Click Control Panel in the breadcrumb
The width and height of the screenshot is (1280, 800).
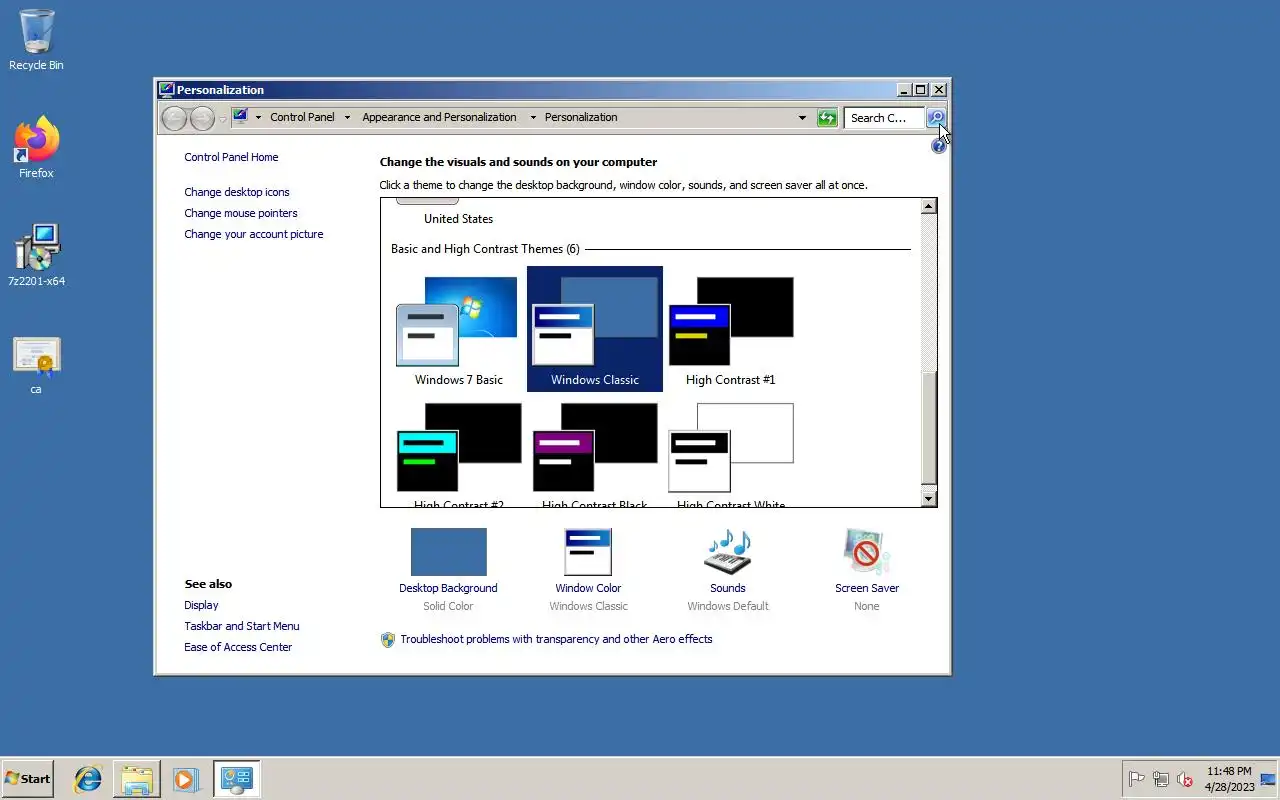pyautogui.click(x=302, y=117)
